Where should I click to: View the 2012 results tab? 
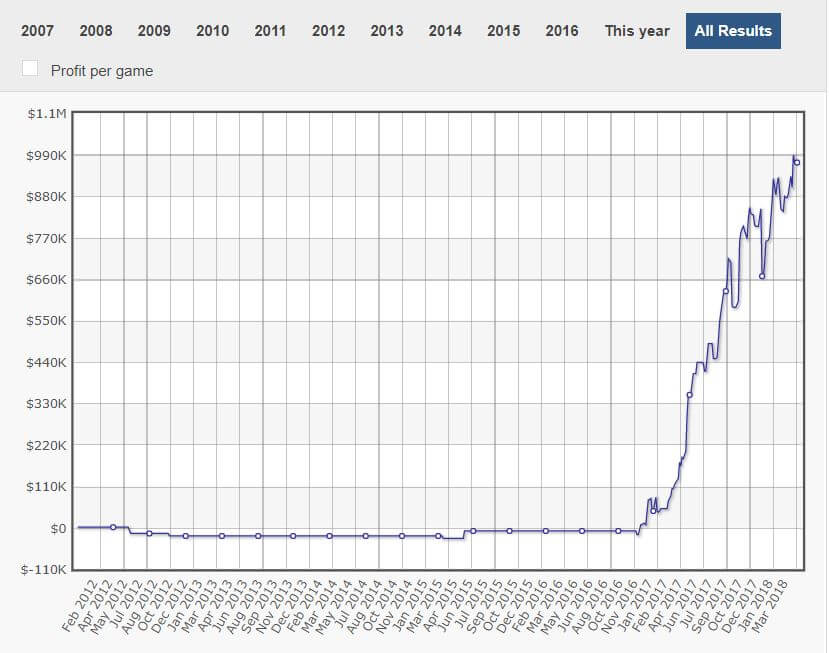click(328, 31)
